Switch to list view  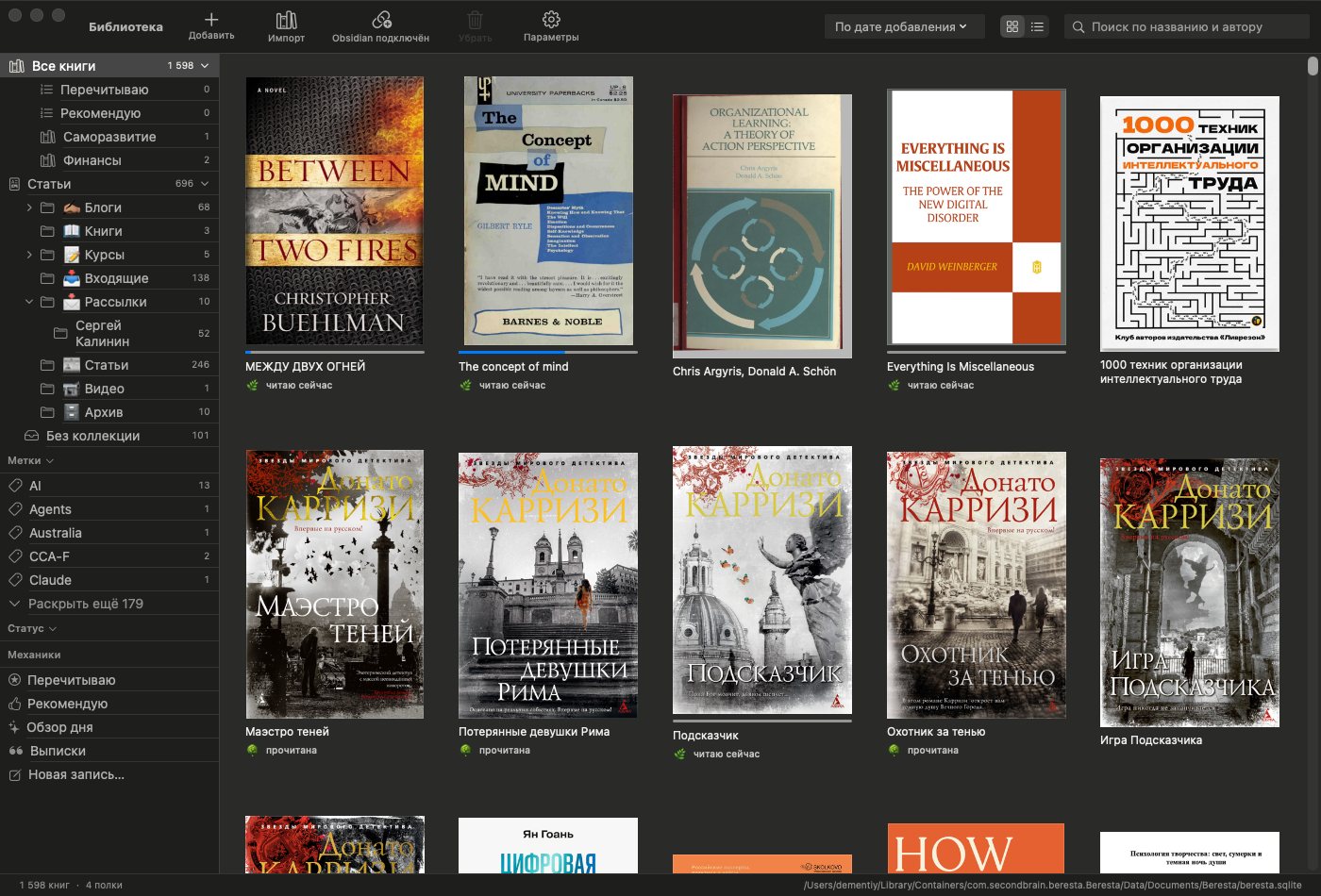click(1037, 26)
